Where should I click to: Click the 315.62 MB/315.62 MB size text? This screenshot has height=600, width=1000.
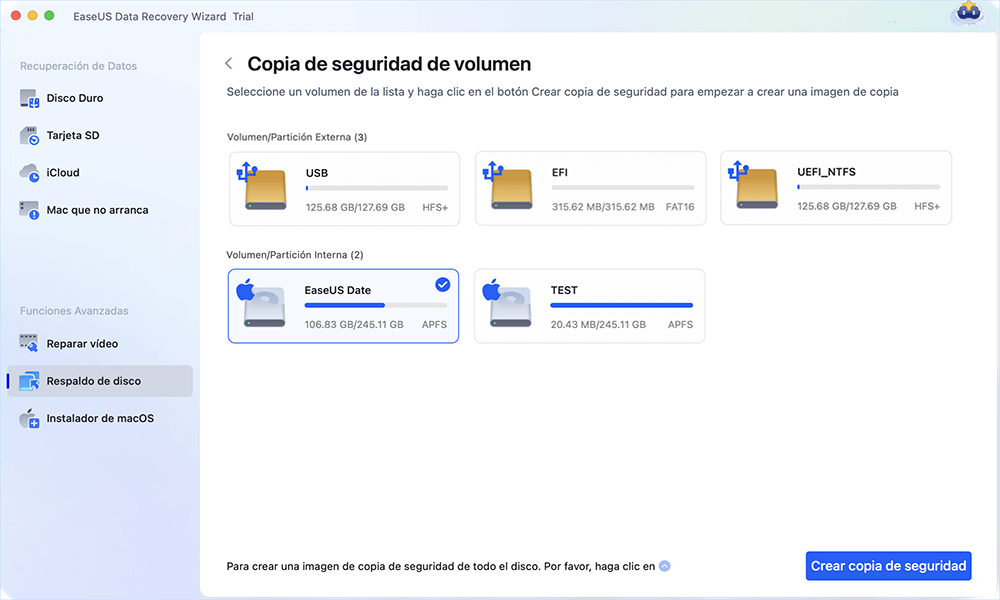603,207
